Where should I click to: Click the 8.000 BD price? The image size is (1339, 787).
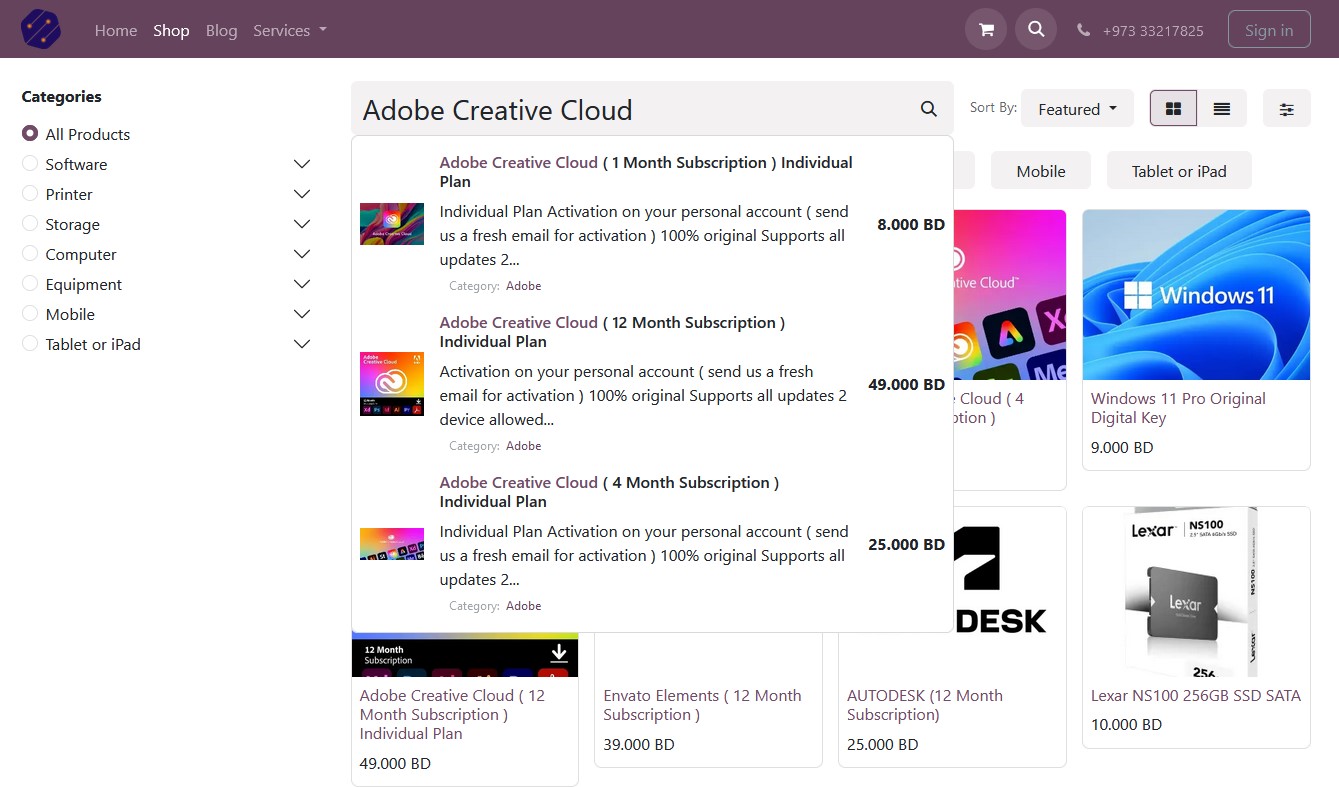click(911, 224)
